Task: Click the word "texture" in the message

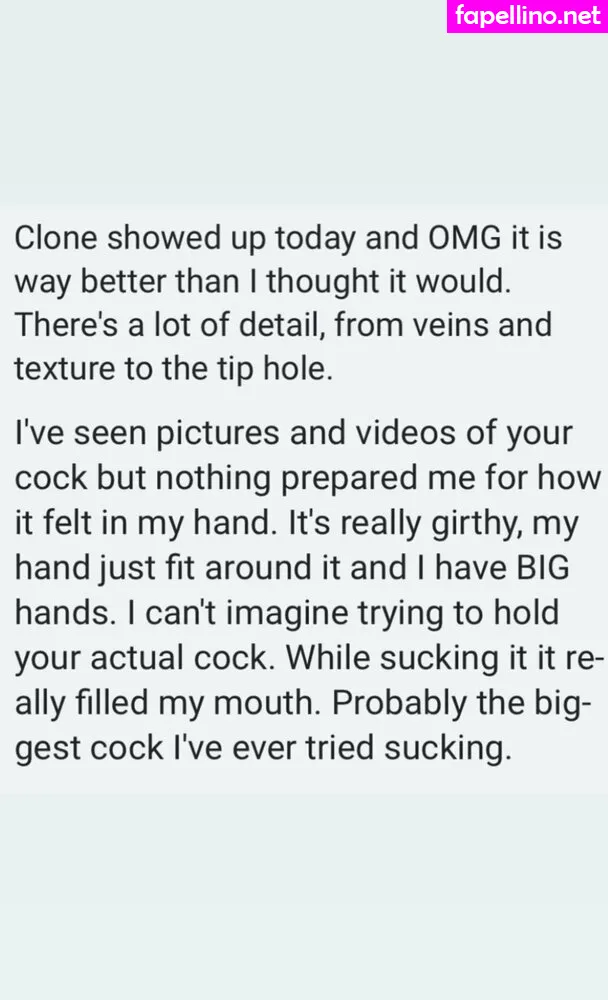Action: (x=64, y=369)
